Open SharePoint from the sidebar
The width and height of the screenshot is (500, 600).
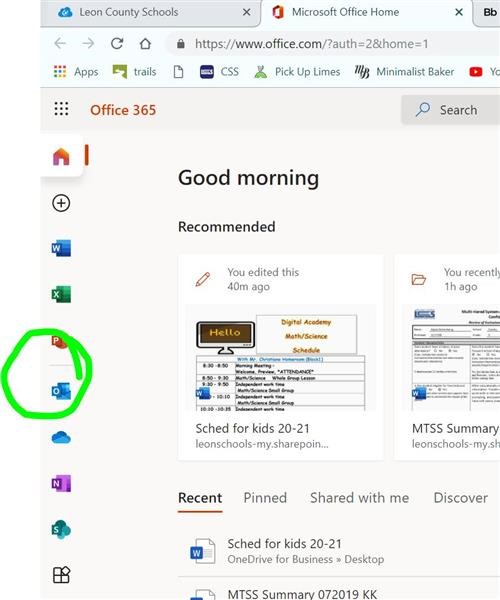pyautogui.click(x=61, y=530)
